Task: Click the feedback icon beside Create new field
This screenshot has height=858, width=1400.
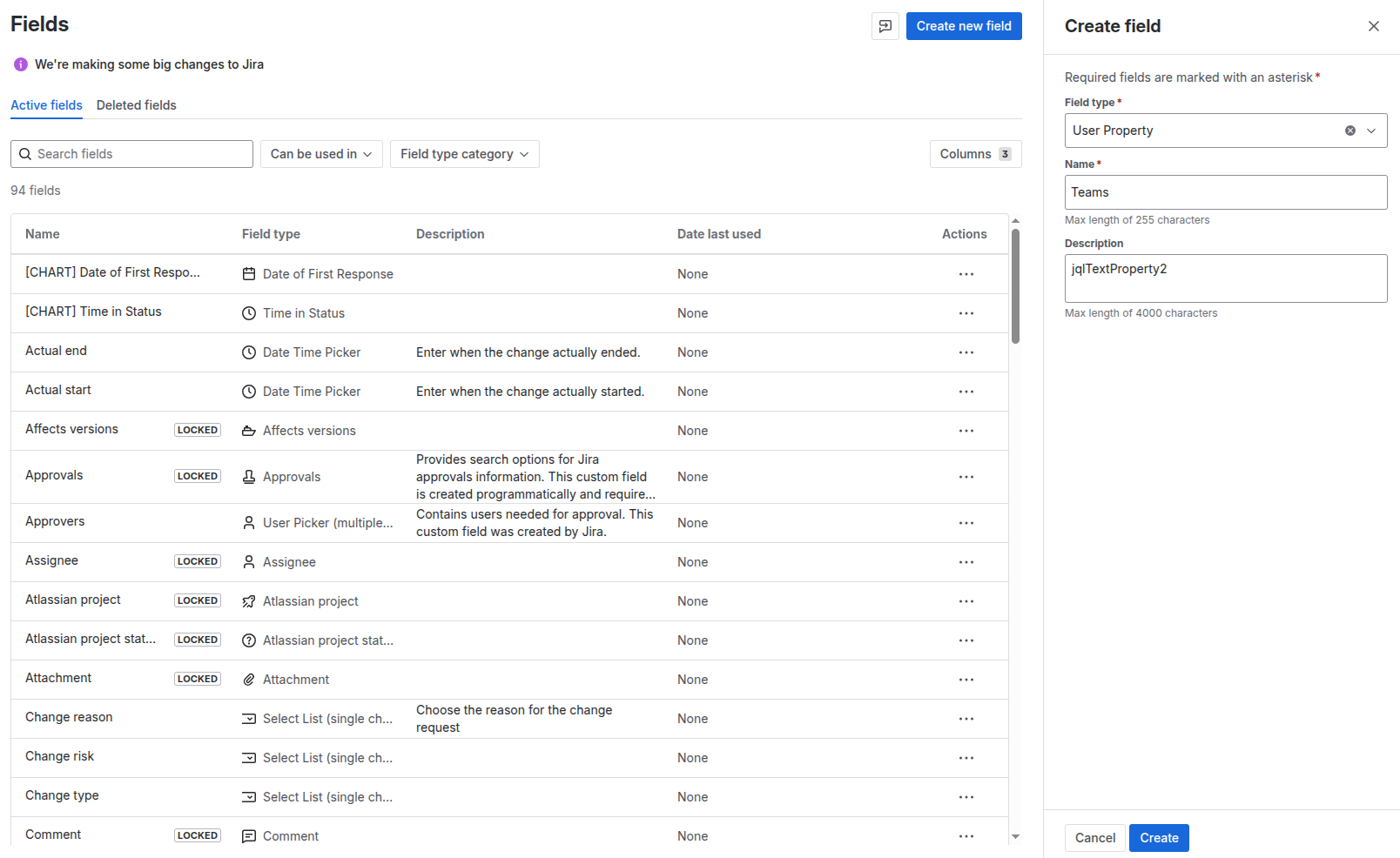Action: point(885,26)
